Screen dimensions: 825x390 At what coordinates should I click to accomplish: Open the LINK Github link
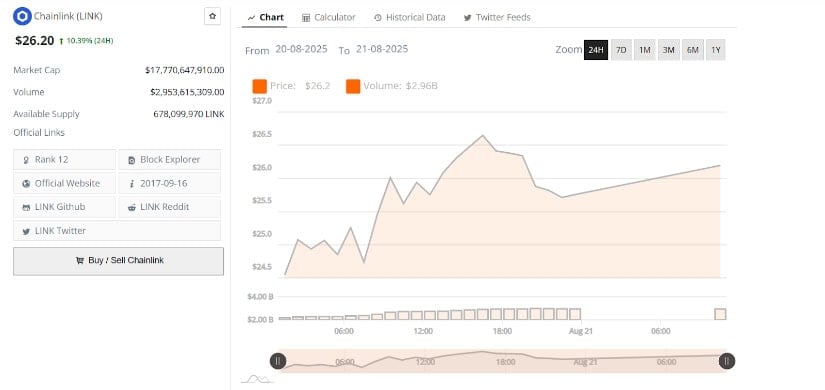pyautogui.click(x=64, y=207)
